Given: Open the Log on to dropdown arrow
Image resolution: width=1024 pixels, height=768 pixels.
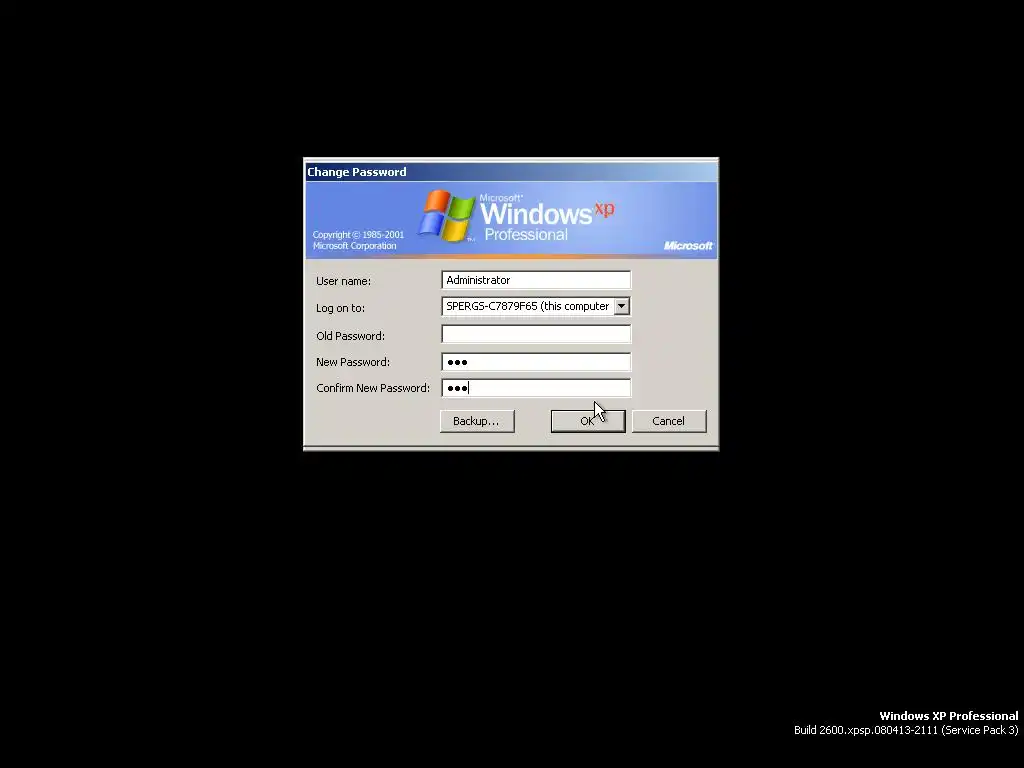Looking at the screenshot, I should tap(622, 306).
